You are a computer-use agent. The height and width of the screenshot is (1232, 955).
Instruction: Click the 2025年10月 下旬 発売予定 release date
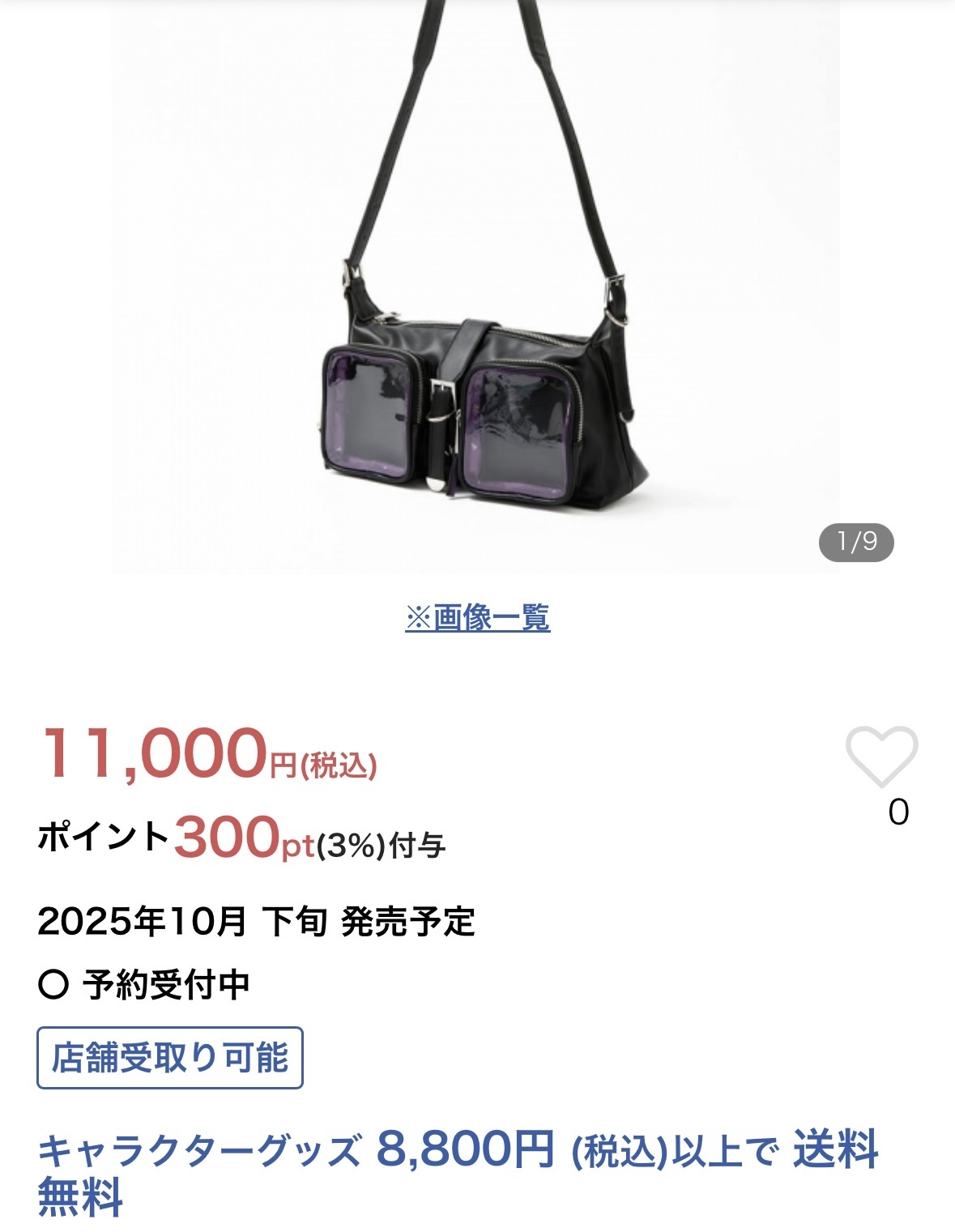point(256,921)
